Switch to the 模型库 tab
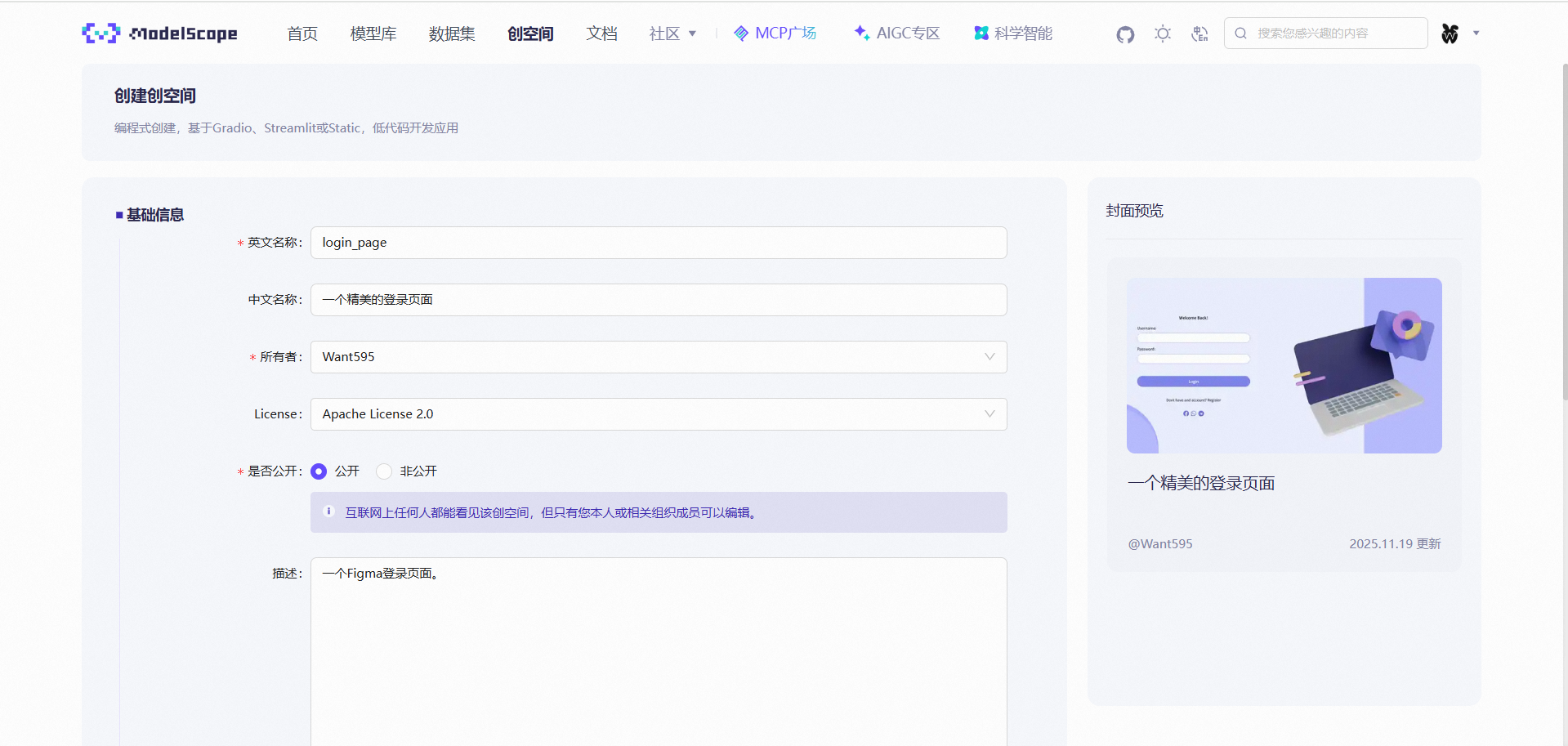This screenshot has height=746, width=1568. tap(373, 34)
